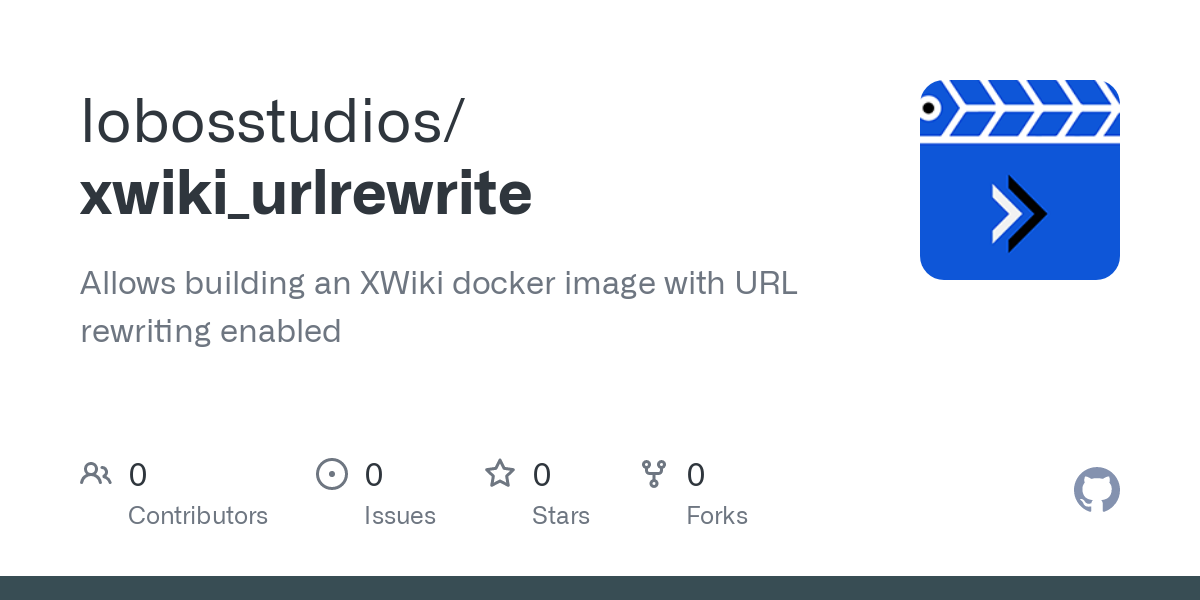Image resolution: width=1200 pixels, height=600 pixels.
Task: Click the Issues label
Action: coord(400,516)
